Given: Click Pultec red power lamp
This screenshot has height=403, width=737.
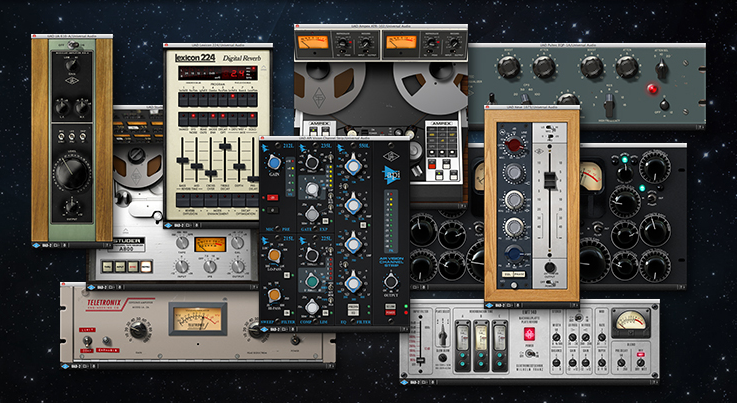Looking at the screenshot, I should point(652,89).
